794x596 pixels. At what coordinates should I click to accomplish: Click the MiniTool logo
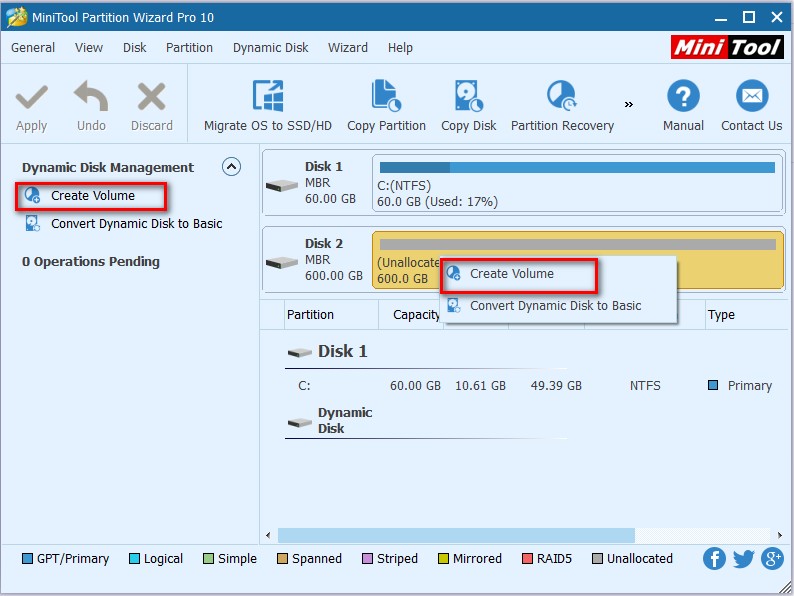[x=727, y=47]
